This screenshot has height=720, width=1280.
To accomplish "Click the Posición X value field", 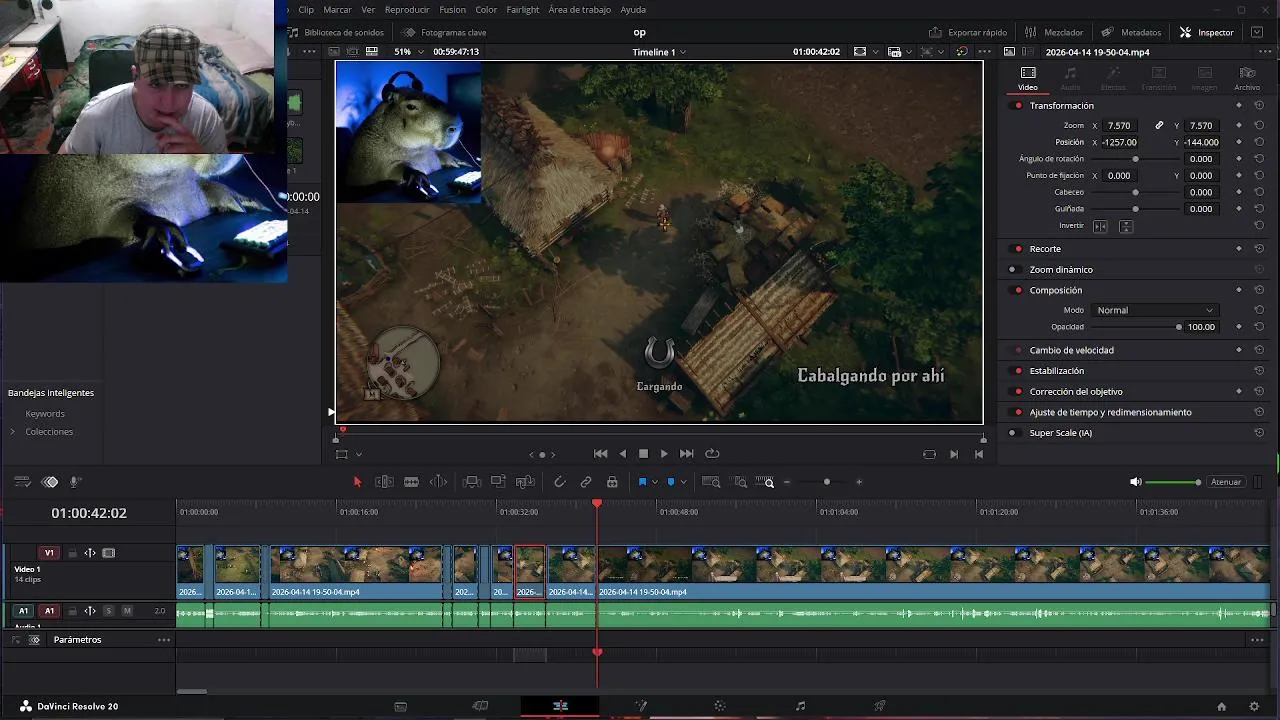I will [1120, 143].
